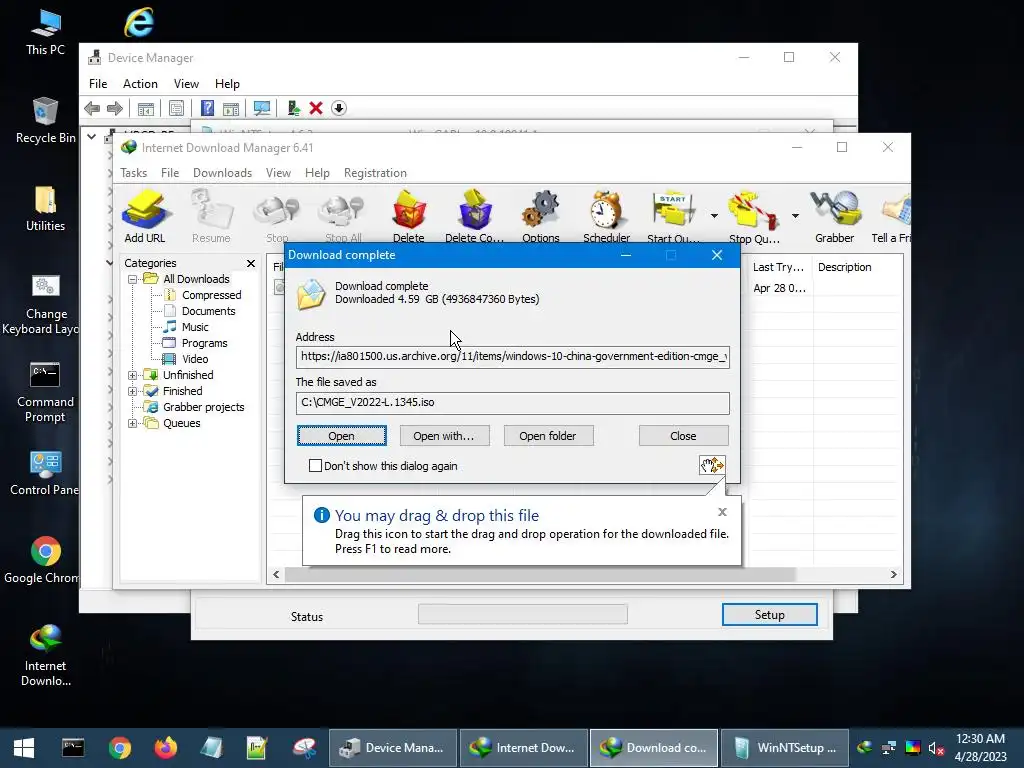Open Utilities folder desktop icon
The image size is (1024, 768).
pyautogui.click(x=45, y=209)
